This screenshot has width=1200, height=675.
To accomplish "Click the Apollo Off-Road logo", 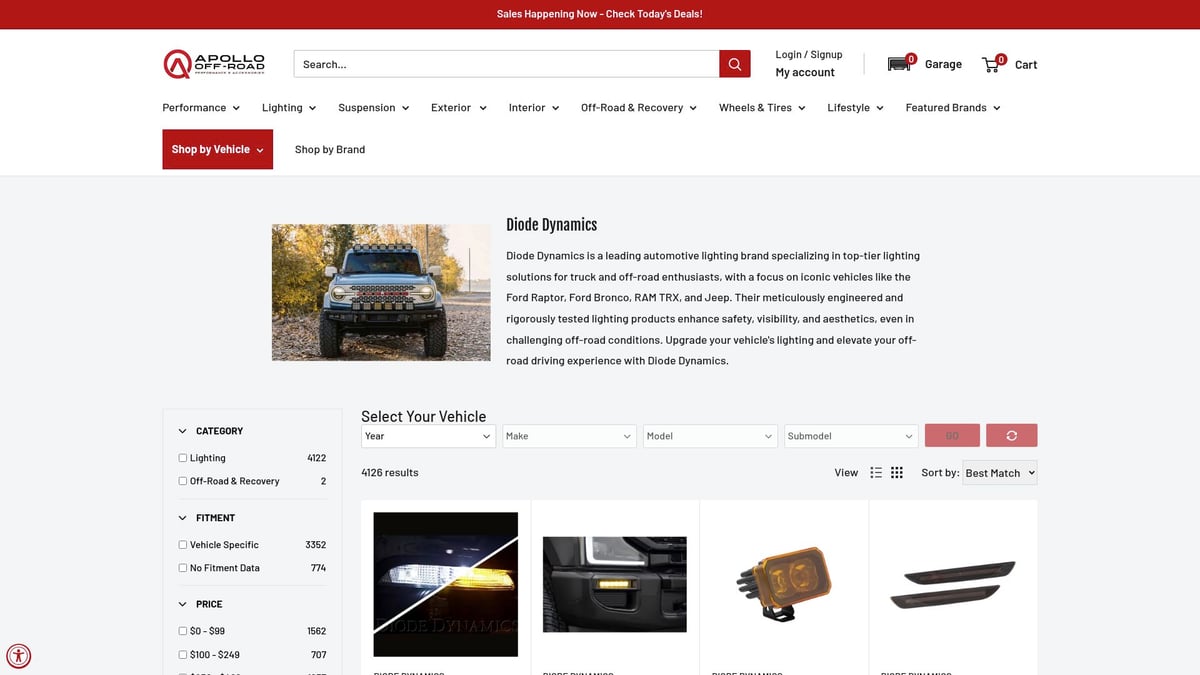I will [214, 64].
